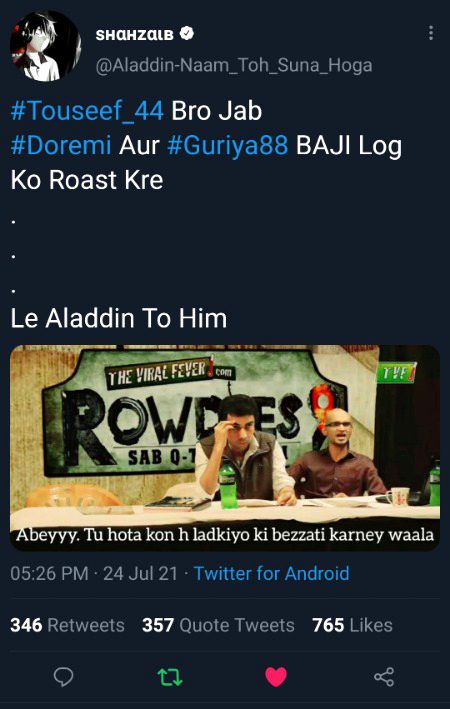Click the 05:26 PM timestamp
The width and height of the screenshot is (450, 709).
[x=49, y=573]
